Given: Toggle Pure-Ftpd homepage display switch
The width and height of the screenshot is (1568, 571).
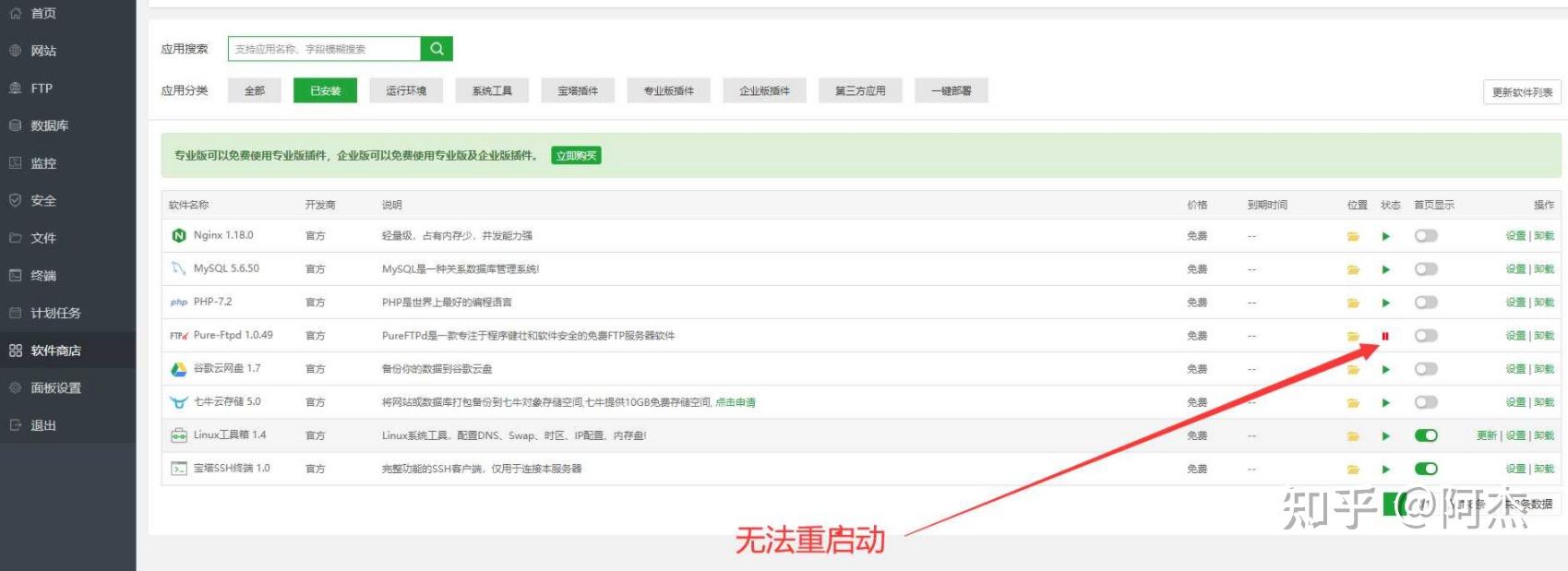Looking at the screenshot, I should [x=1426, y=336].
